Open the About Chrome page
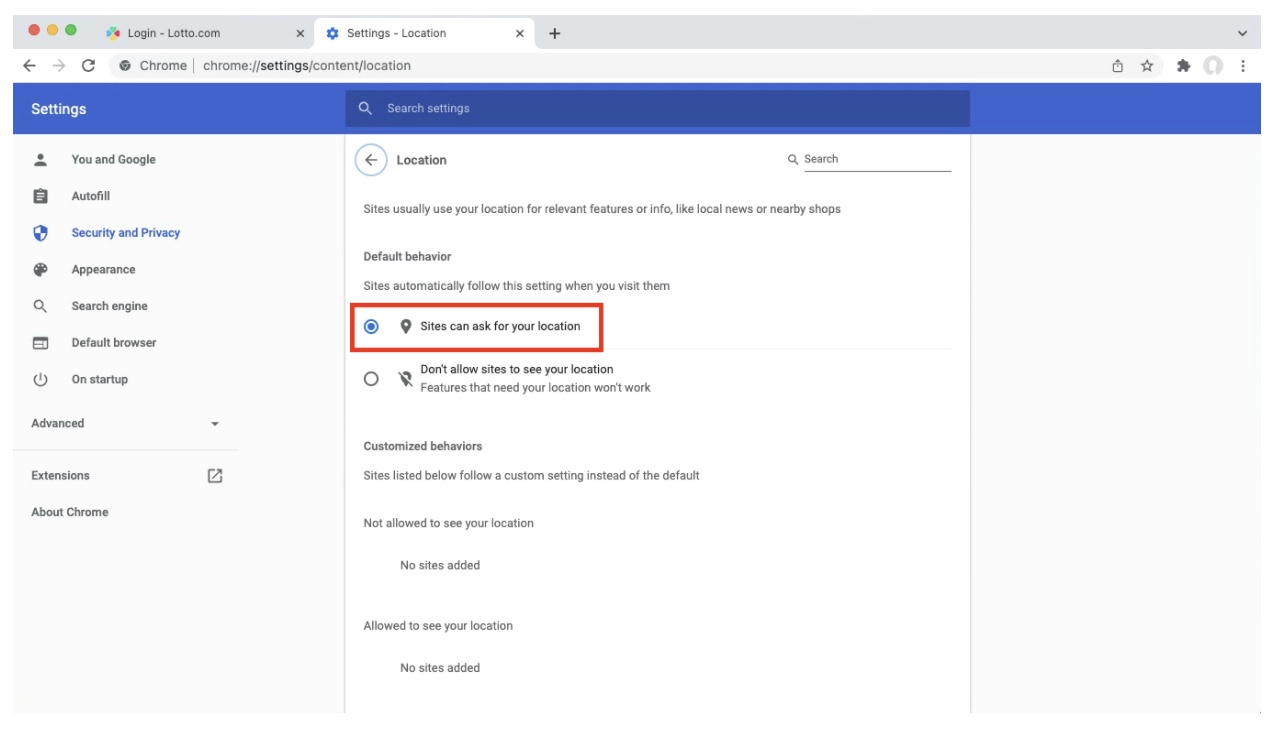The width and height of the screenshot is (1276, 741). coord(70,512)
